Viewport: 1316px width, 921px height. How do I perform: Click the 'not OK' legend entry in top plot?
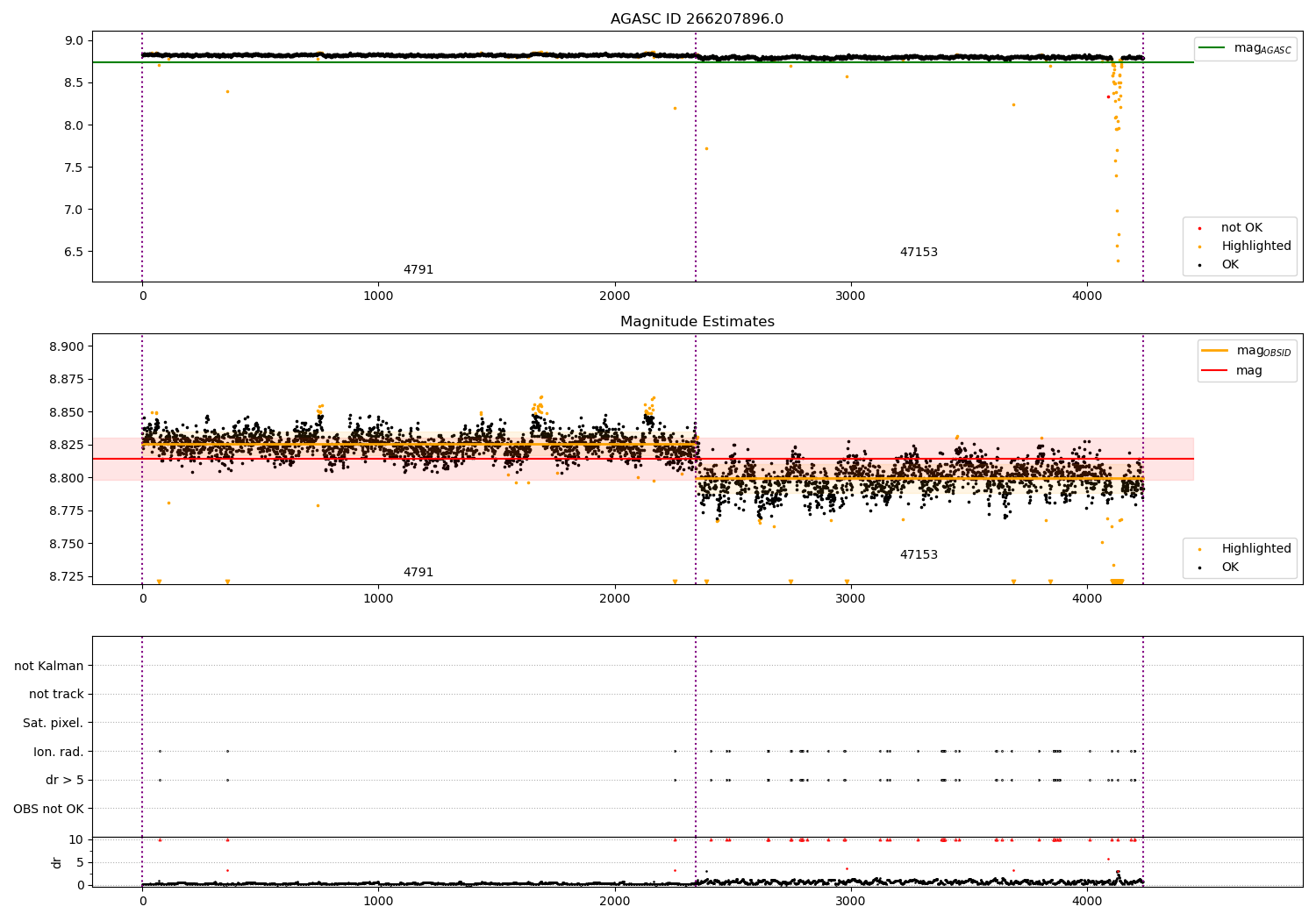[1241, 228]
